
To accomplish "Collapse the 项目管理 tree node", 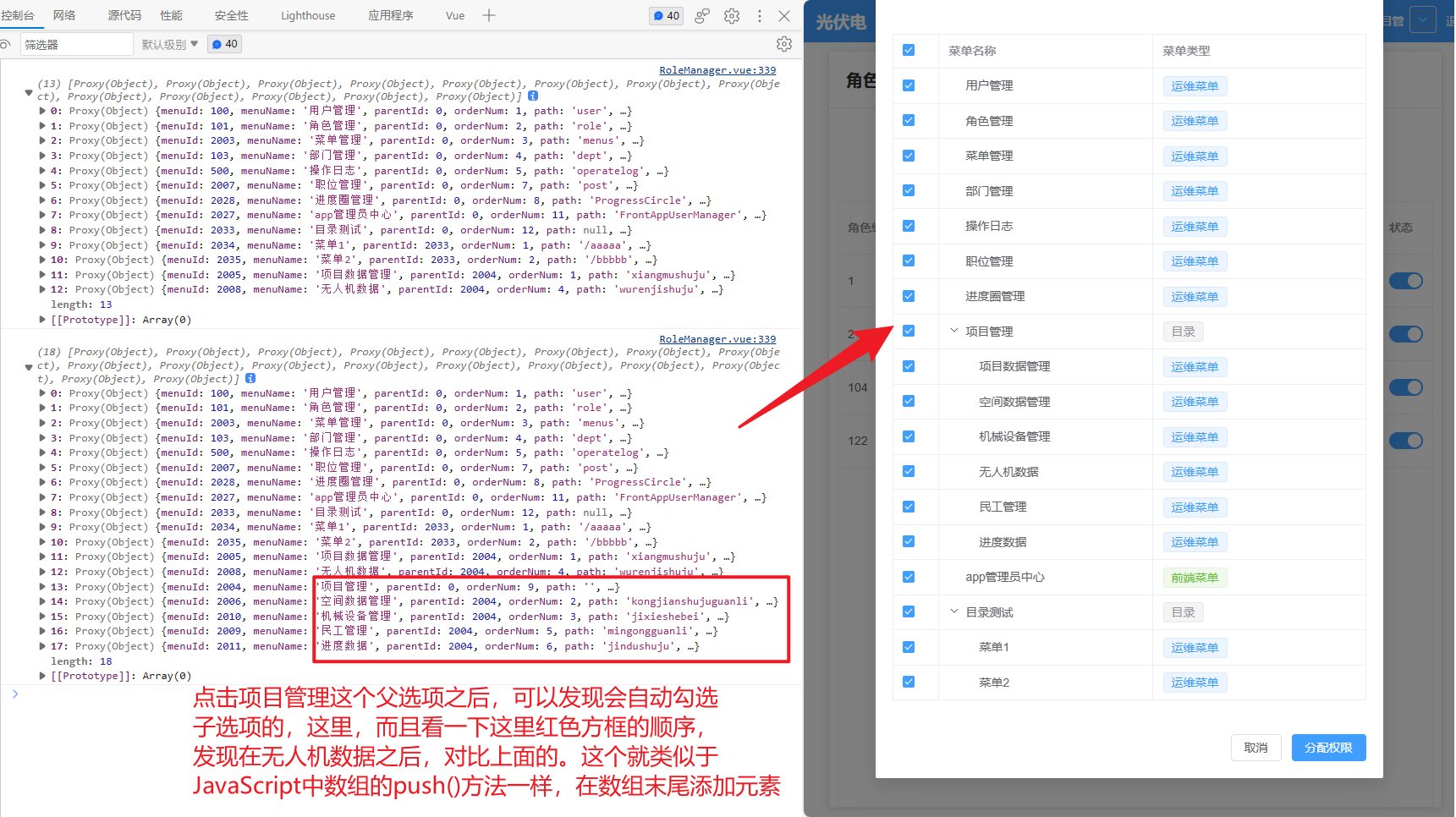I will [954, 331].
